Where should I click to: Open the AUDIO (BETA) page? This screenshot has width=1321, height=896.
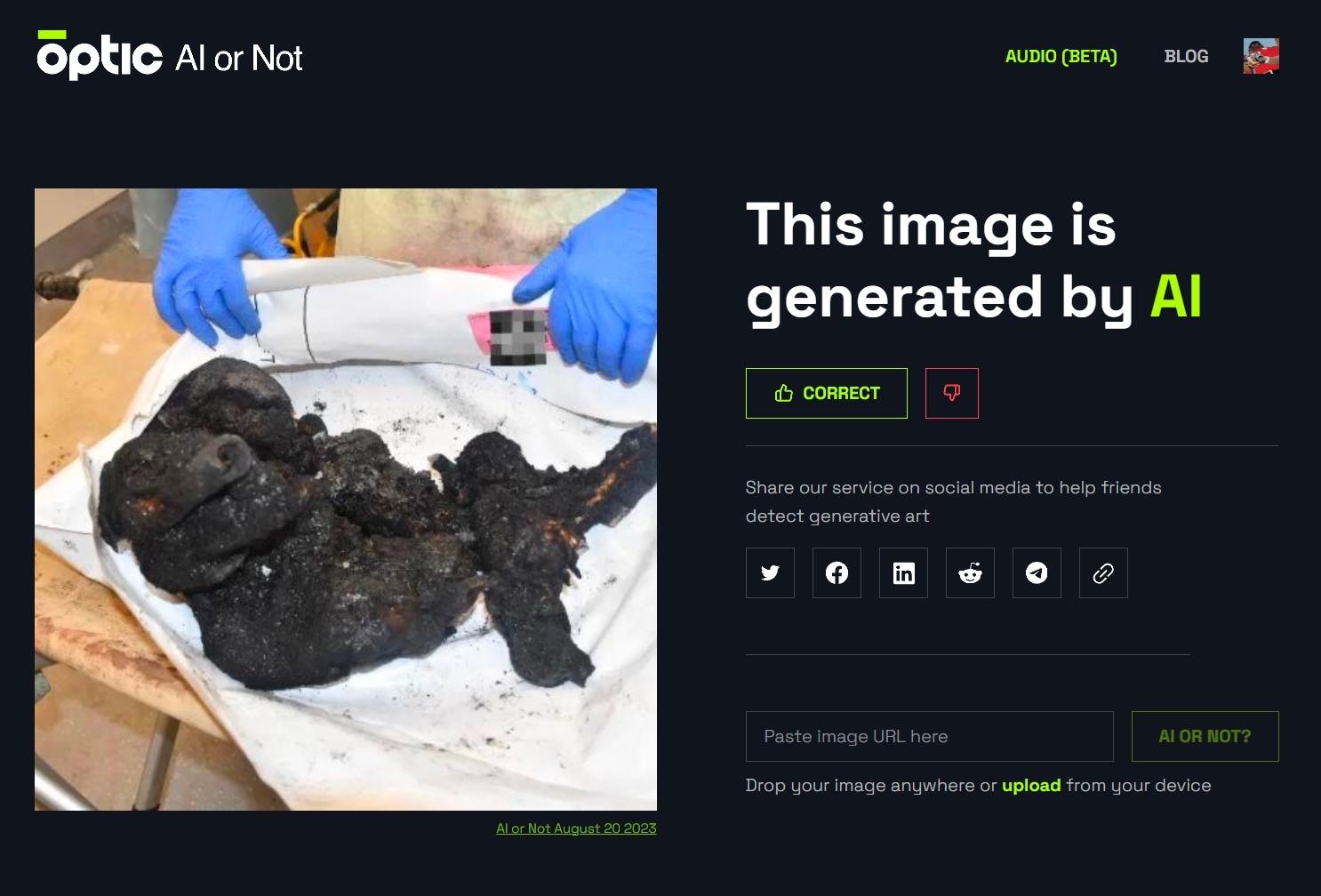pos(1061,56)
